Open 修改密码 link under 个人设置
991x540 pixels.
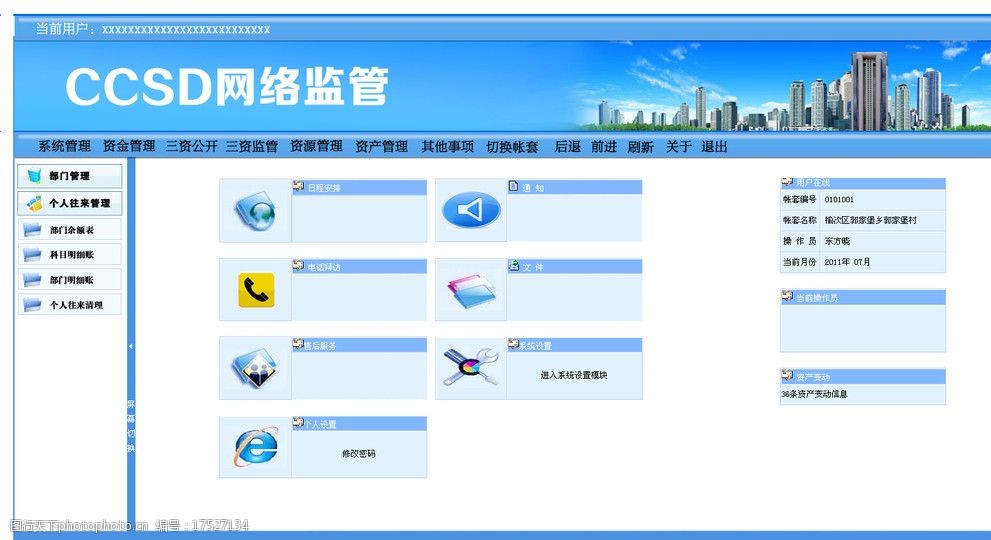click(358, 453)
